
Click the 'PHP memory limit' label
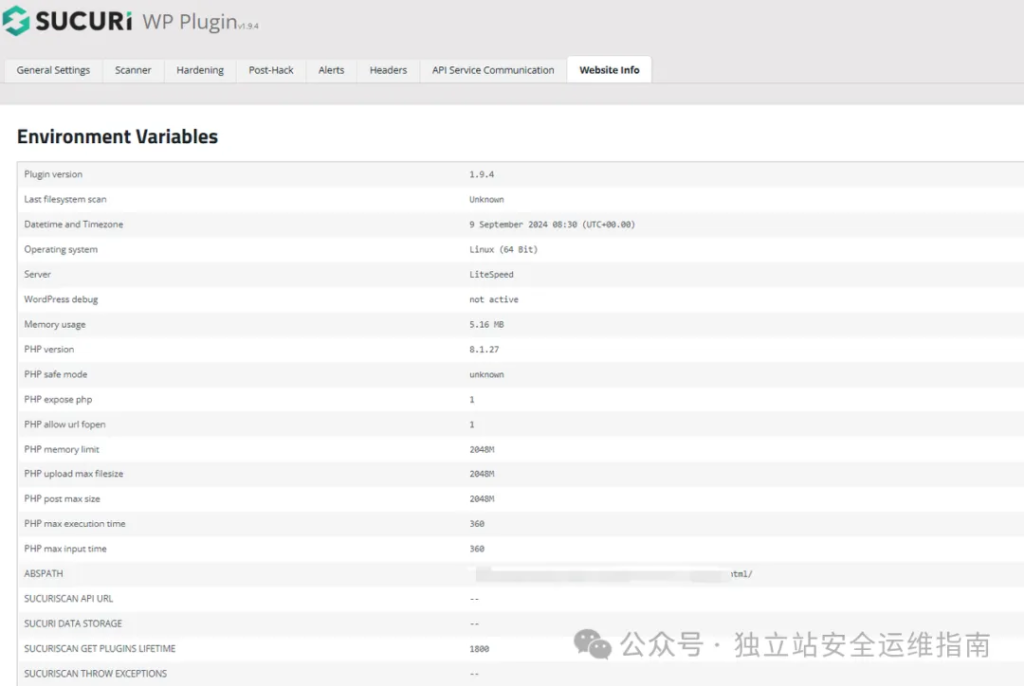click(61, 449)
